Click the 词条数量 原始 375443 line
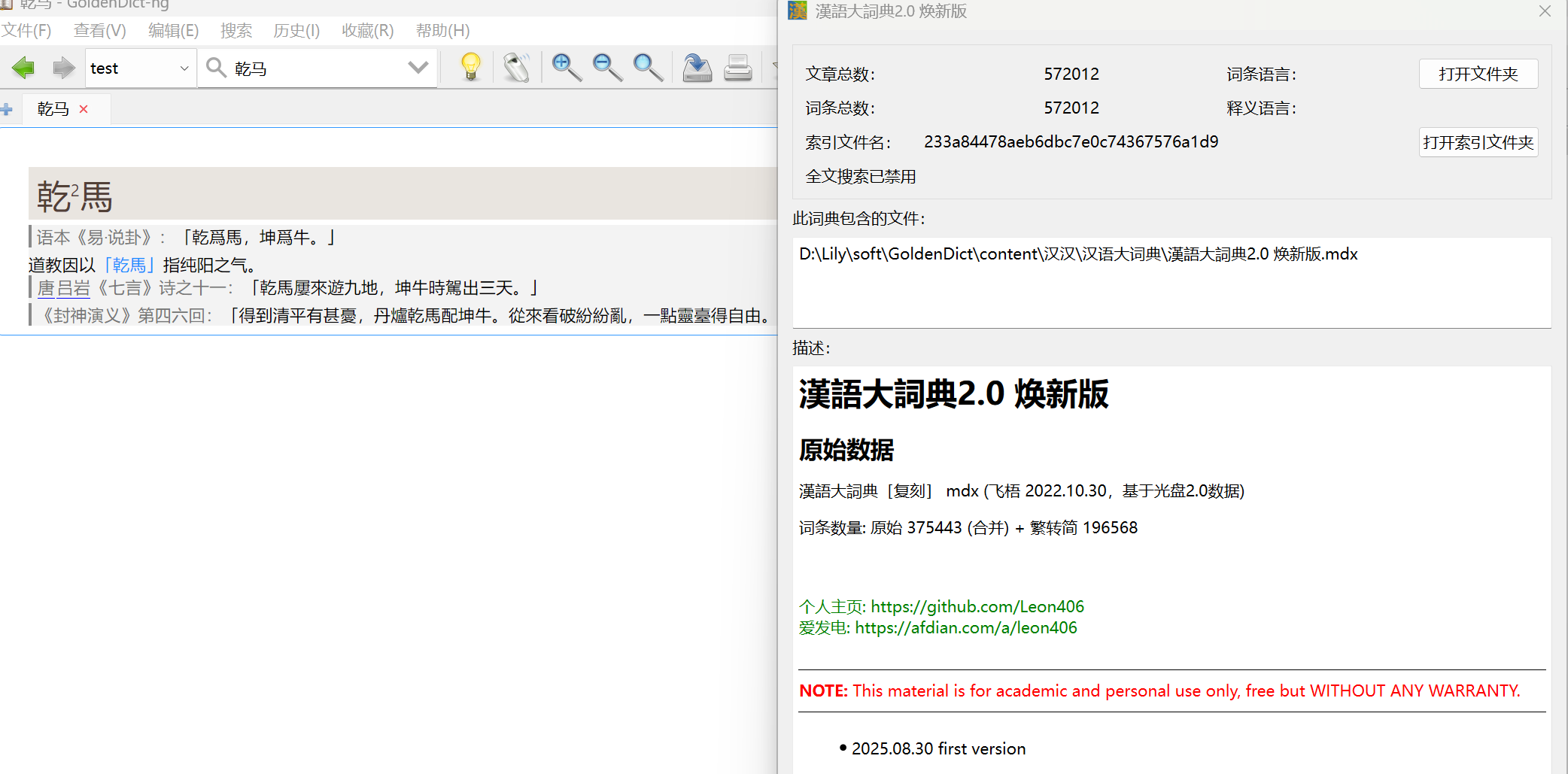Screen dimensions: 1568x774 pos(968,527)
